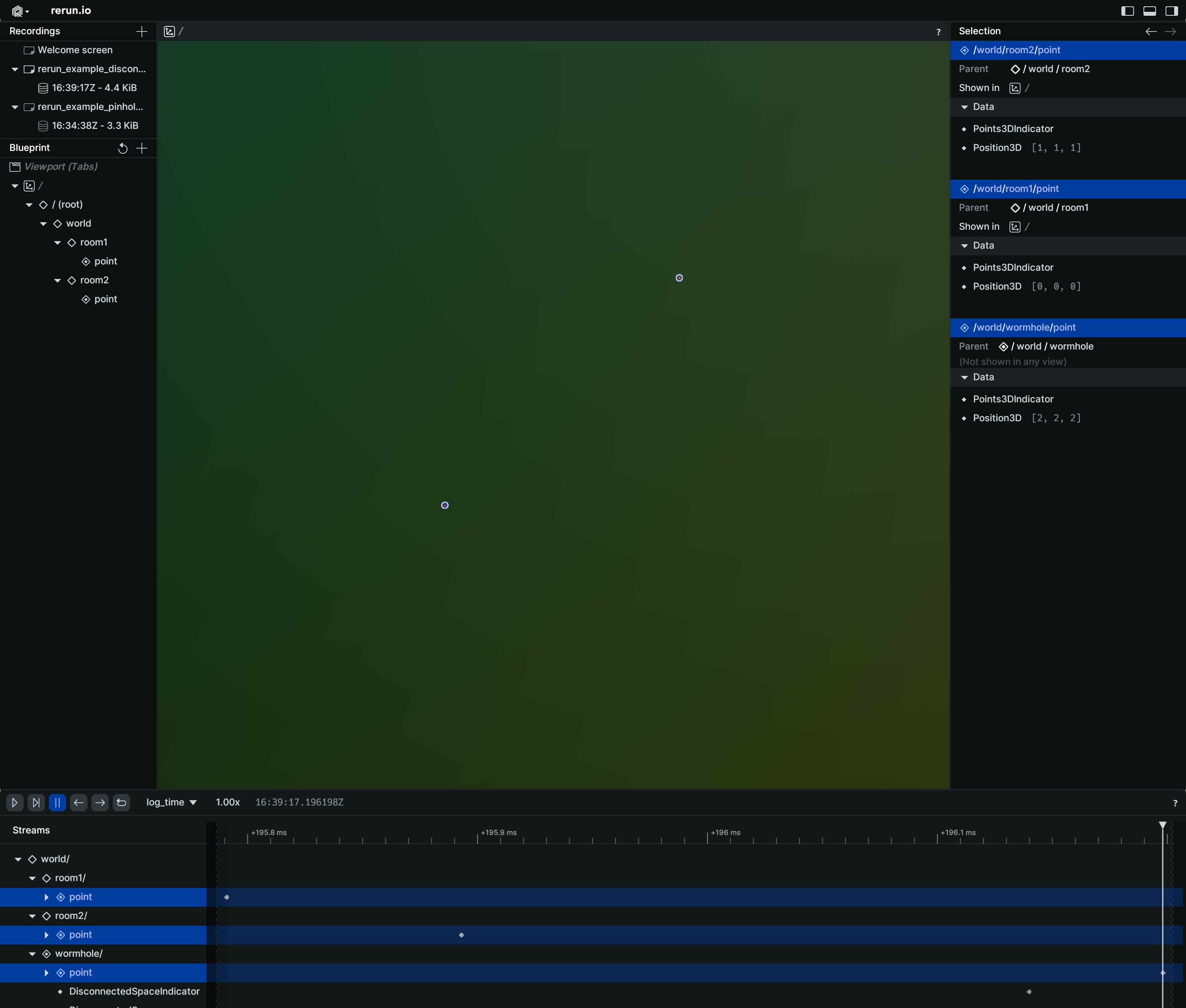Go back in selection history
1186x1008 pixels.
click(x=1151, y=32)
